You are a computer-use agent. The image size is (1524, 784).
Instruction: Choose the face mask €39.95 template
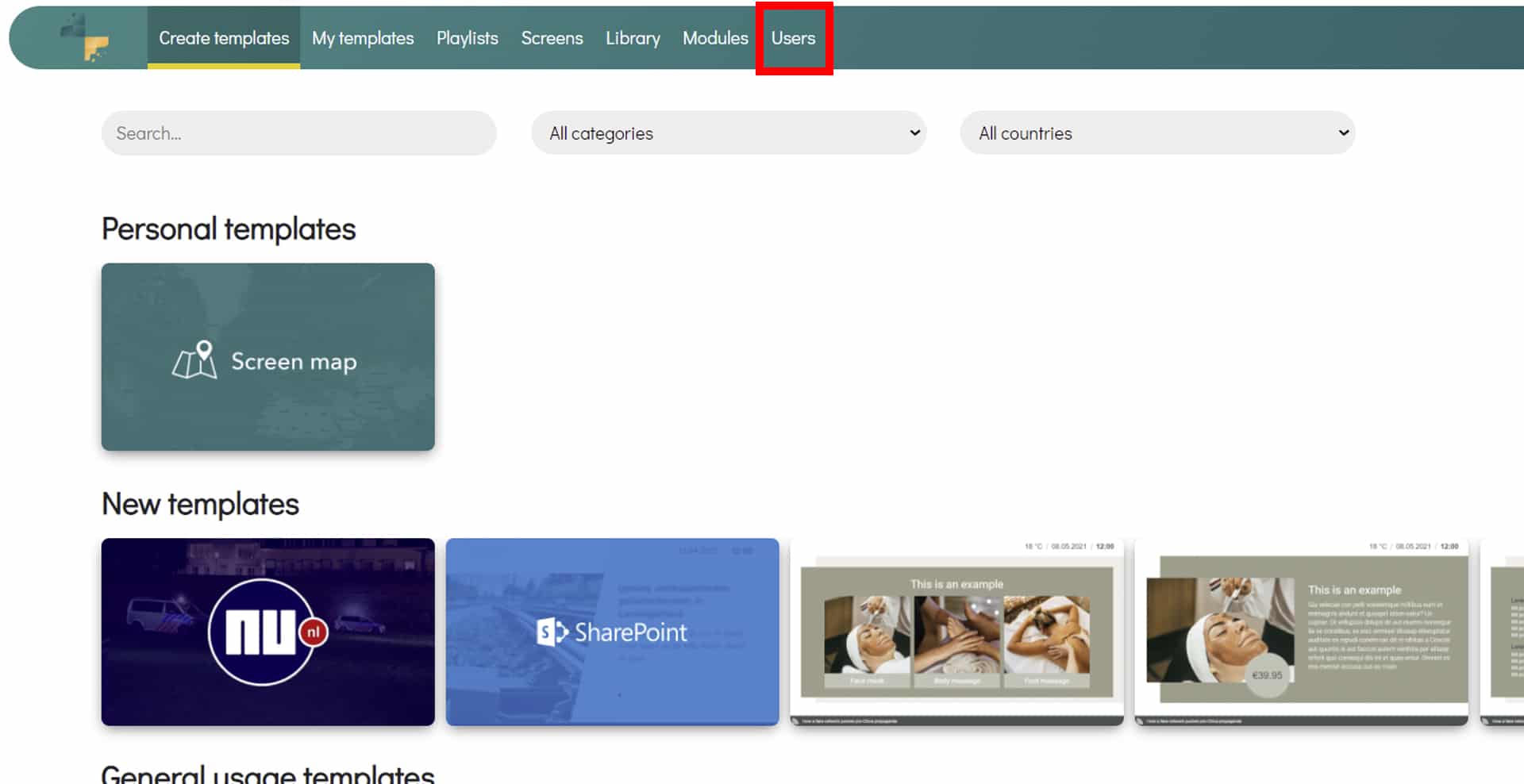(x=1301, y=632)
